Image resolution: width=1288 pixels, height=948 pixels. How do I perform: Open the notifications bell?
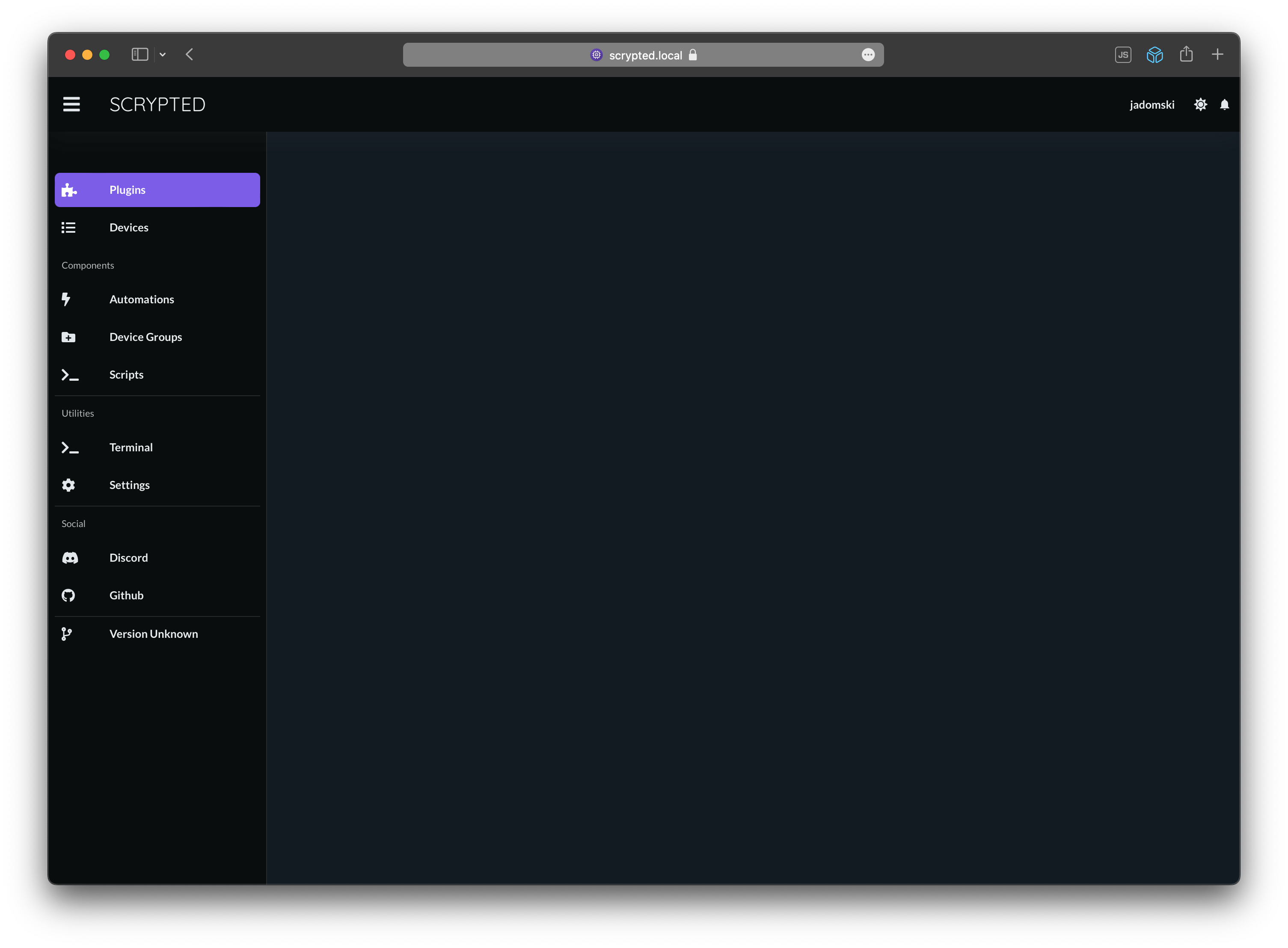pos(1224,104)
